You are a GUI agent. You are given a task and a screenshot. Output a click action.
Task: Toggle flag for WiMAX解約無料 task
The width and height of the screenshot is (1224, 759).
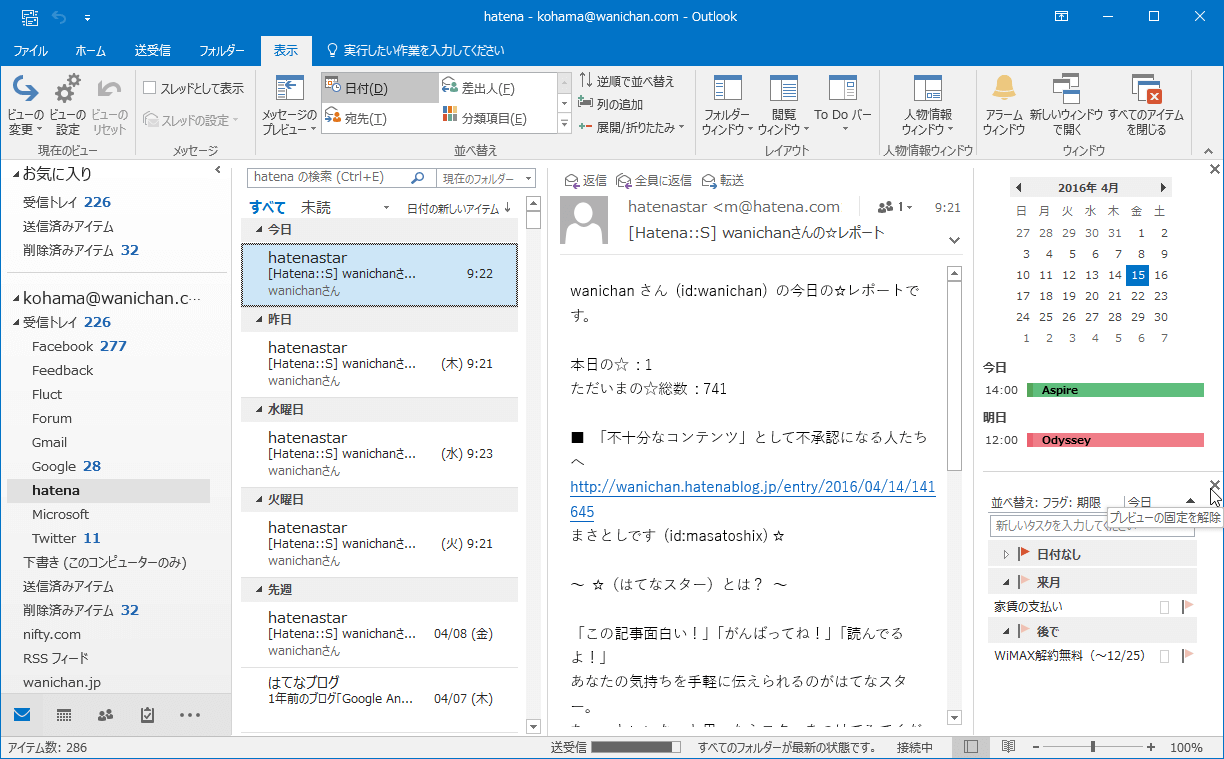pos(1188,656)
